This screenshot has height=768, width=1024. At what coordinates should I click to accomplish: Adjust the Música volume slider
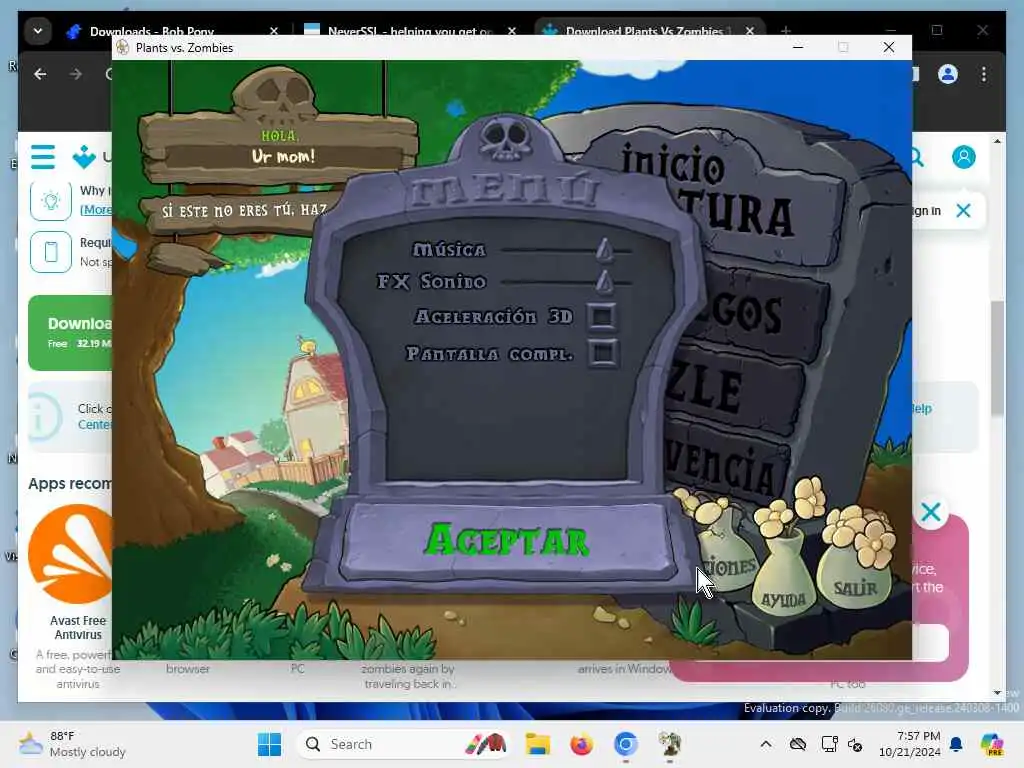(605, 249)
